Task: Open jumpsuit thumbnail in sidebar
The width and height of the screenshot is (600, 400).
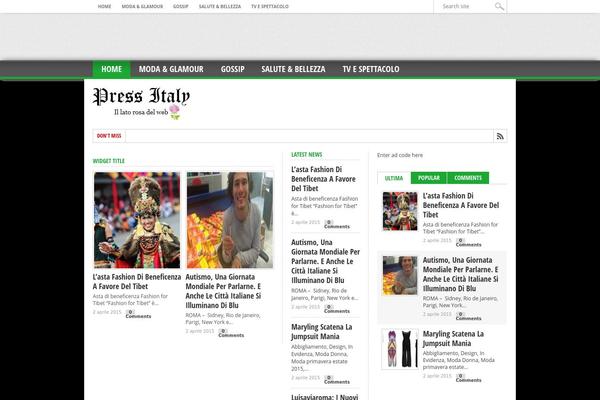Action: click(400, 349)
